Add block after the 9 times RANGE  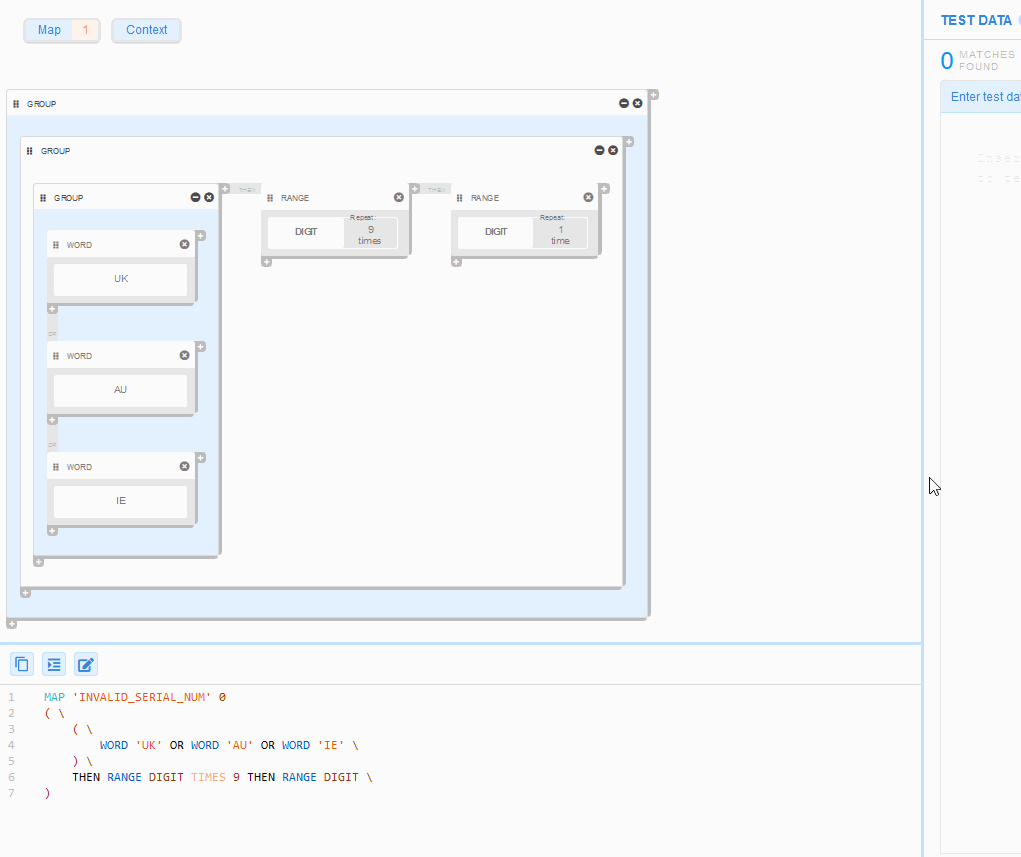click(x=415, y=189)
